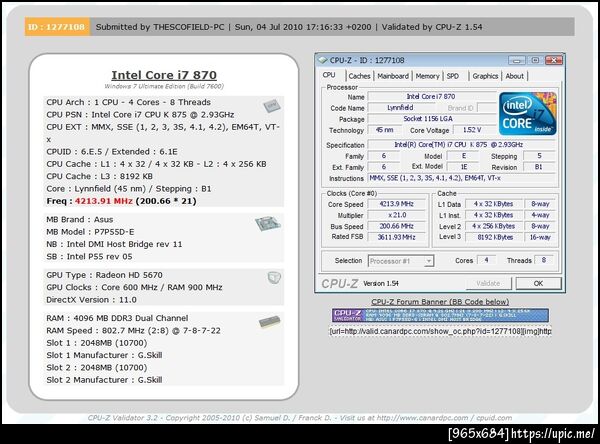Click the CPU-Z title bar app icon

[x=323, y=60]
